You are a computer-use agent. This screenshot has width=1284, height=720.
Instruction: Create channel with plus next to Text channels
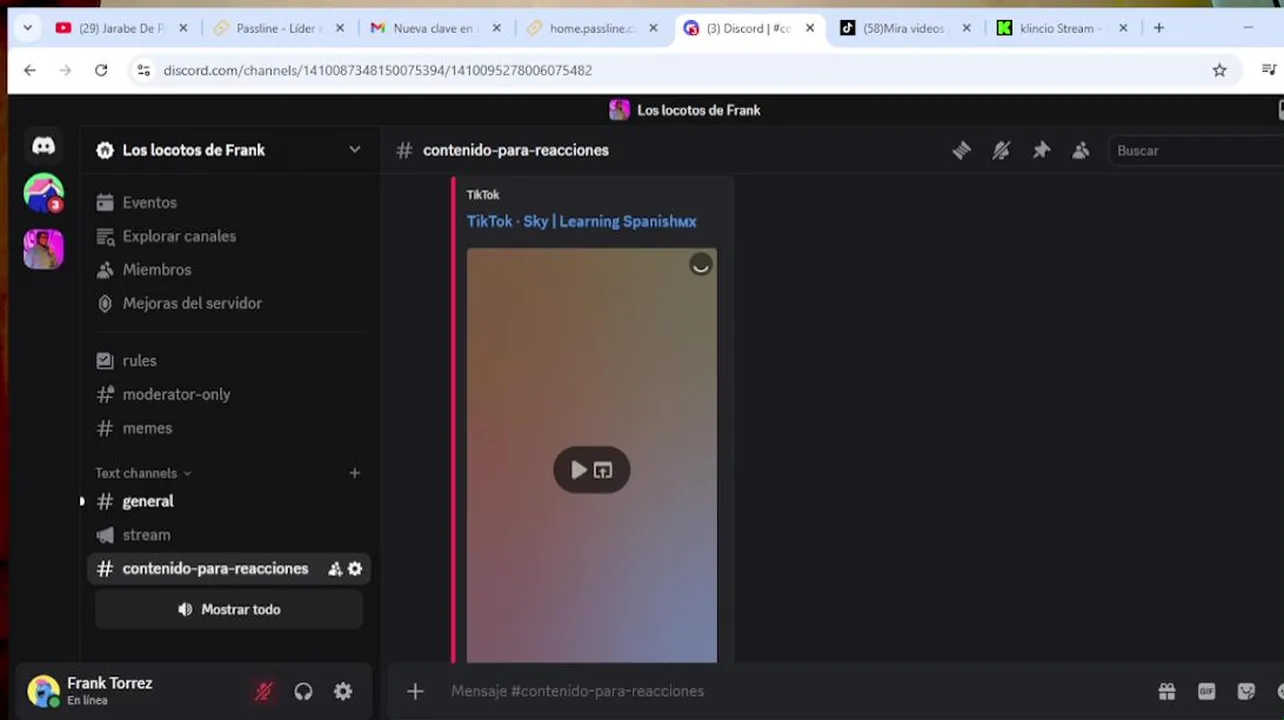tap(354, 473)
